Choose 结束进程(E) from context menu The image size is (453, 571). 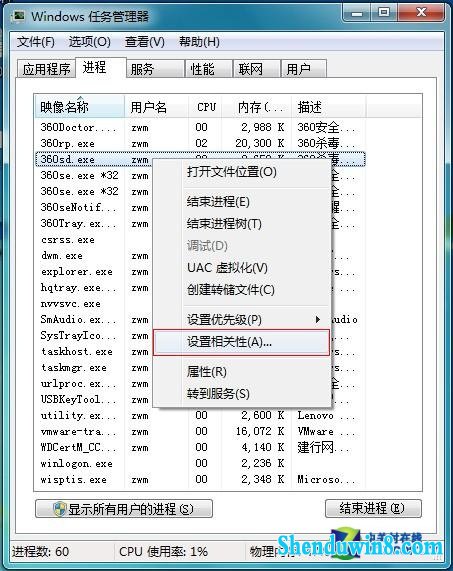click(x=241, y=201)
